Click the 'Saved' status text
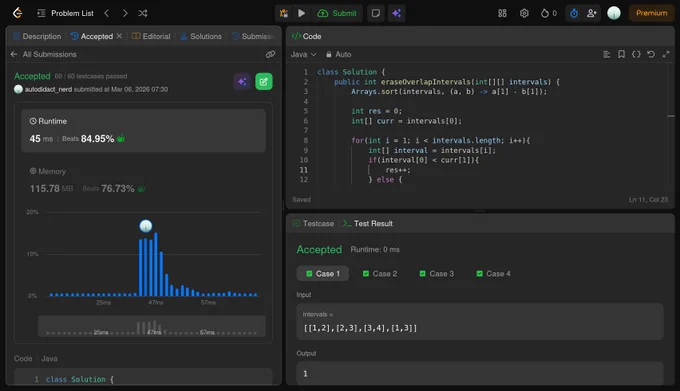This screenshot has height=391, width=680. (301, 200)
